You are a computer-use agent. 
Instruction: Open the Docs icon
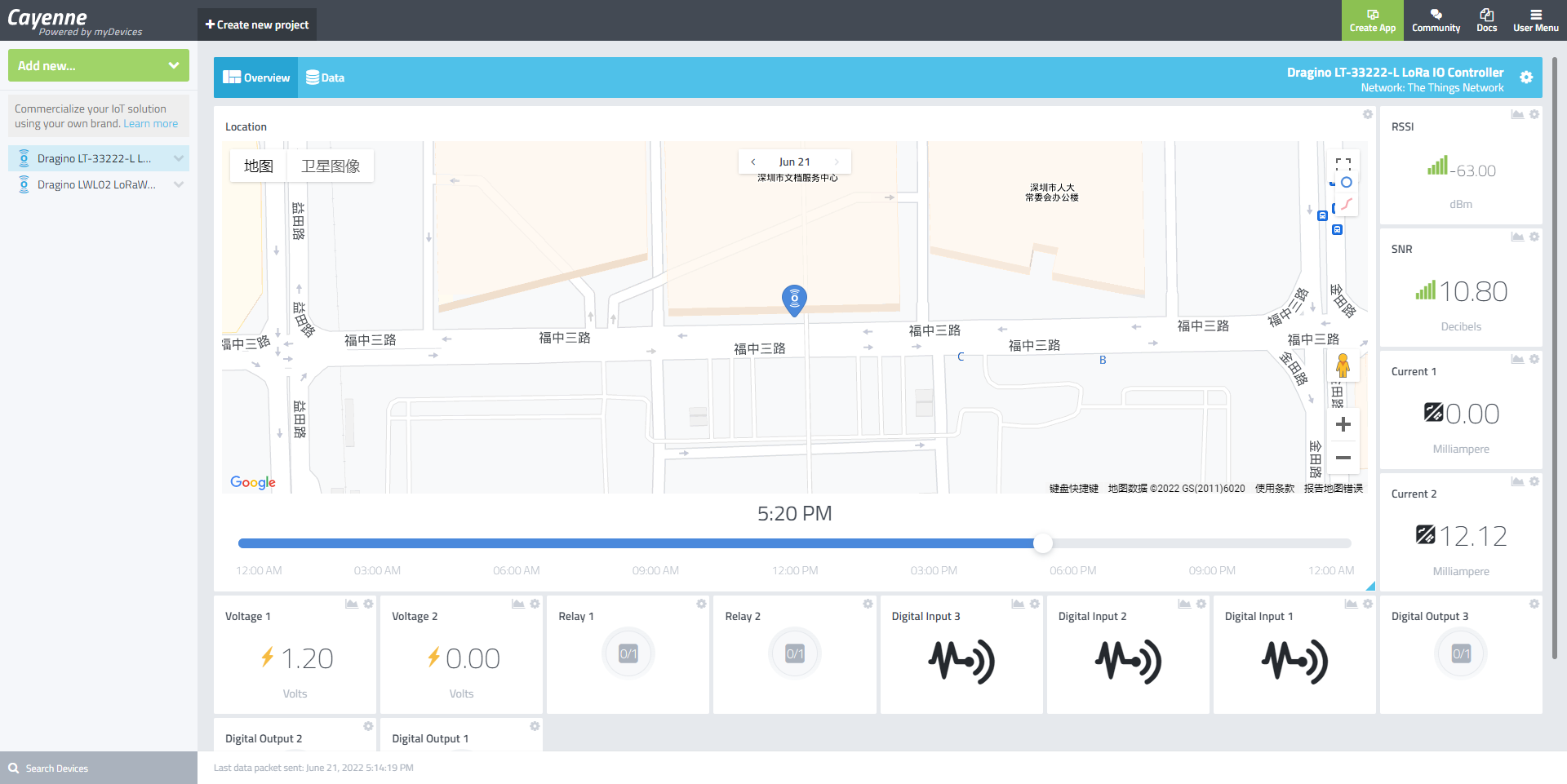click(1486, 20)
